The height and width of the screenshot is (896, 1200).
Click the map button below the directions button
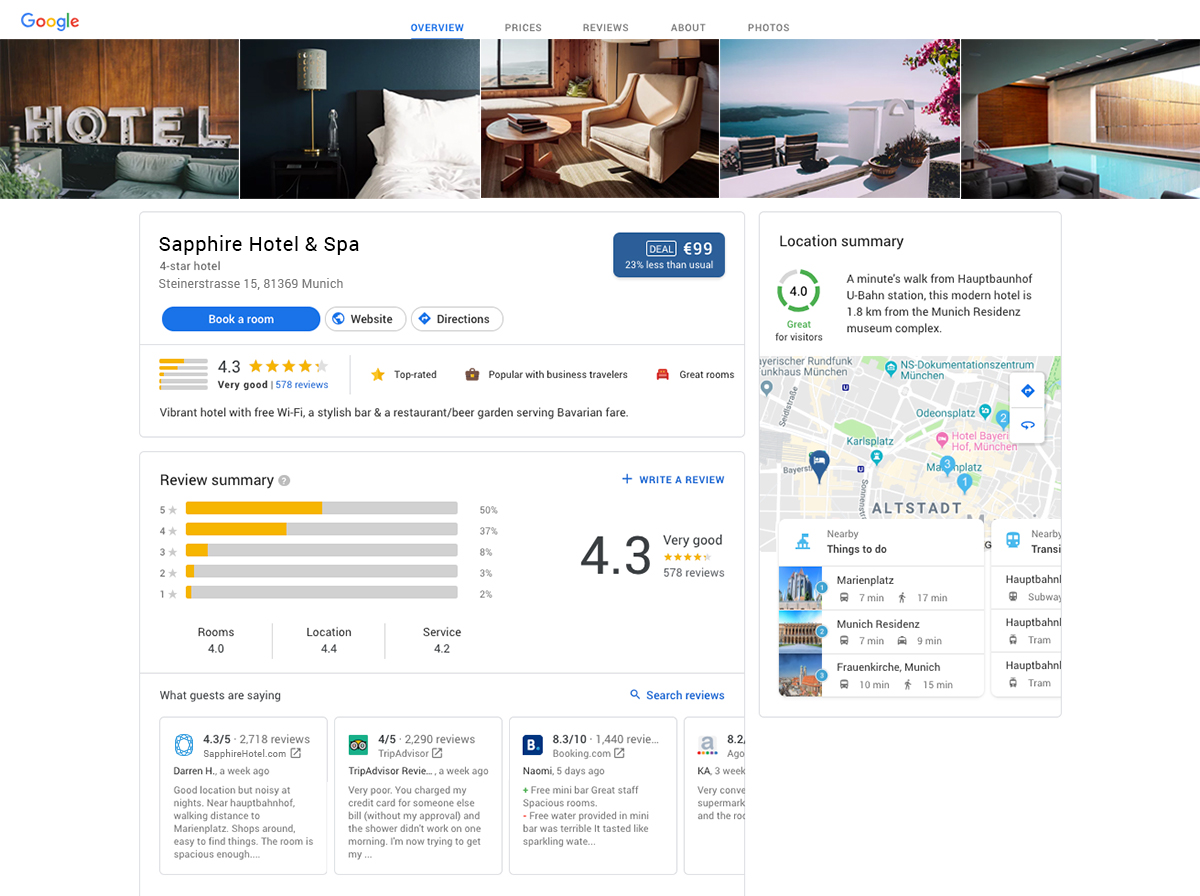[x=1027, y=425]
